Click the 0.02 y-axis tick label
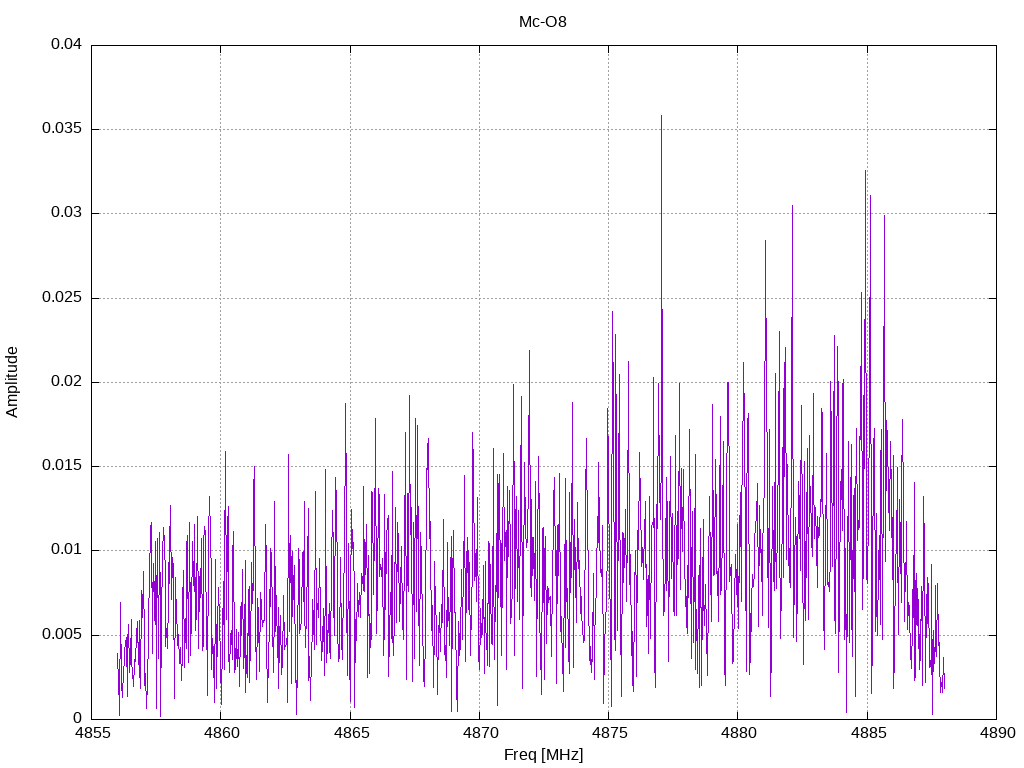Image resolution: width=1024 pixels, height=768 pixels. pyautogui.click(x=67, y=382)
